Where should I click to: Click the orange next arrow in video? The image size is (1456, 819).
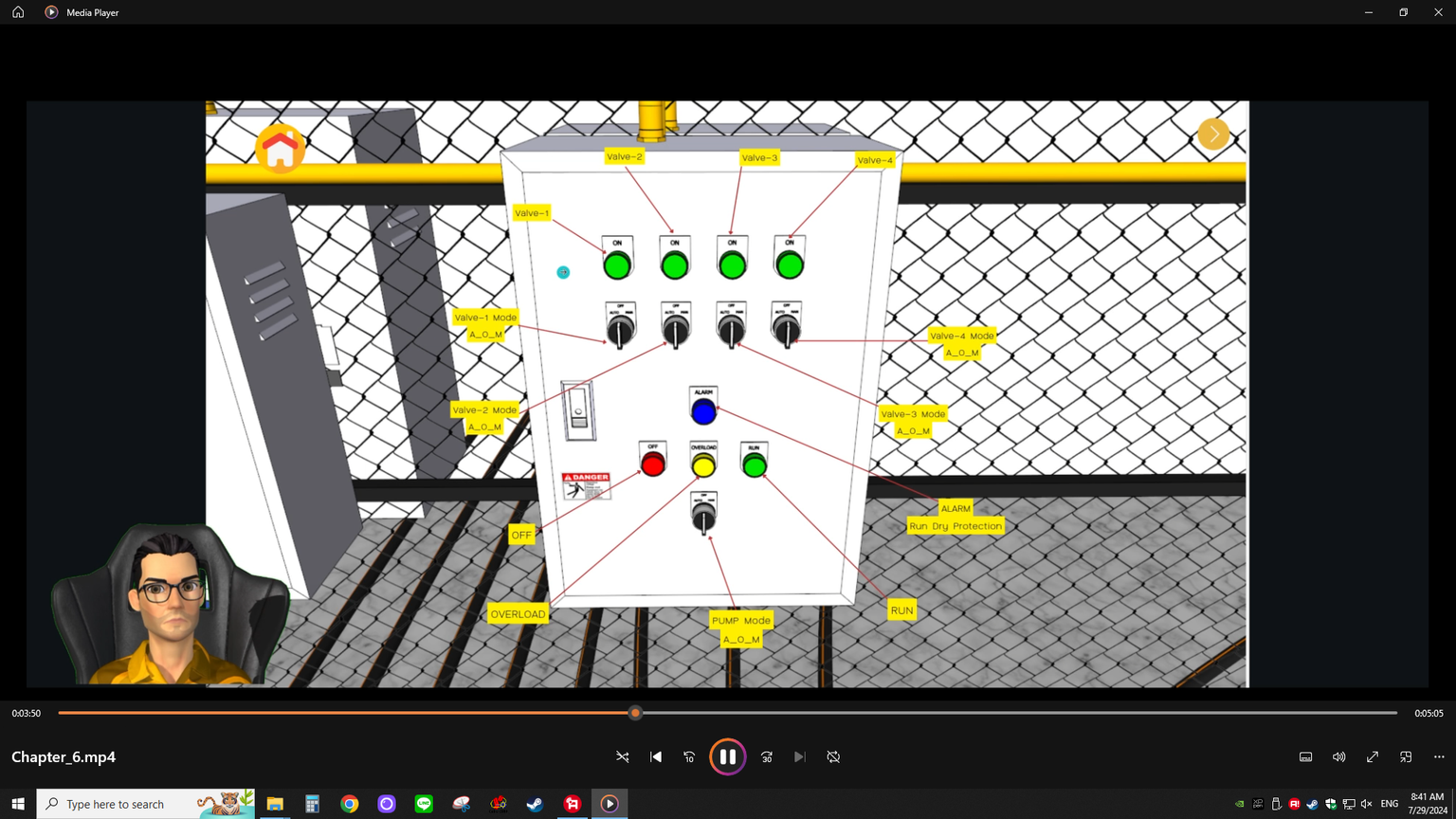pos(1212,134)
